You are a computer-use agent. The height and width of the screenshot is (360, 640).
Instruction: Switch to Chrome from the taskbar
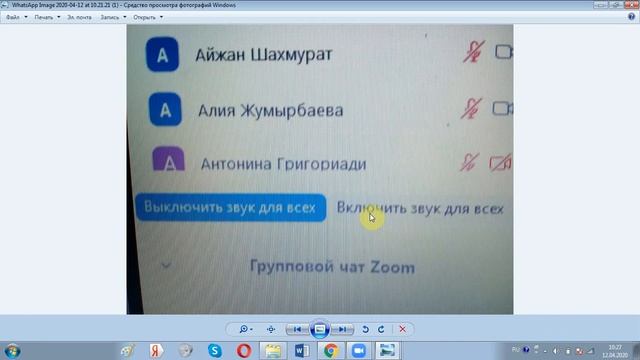[x=330, y=351]
